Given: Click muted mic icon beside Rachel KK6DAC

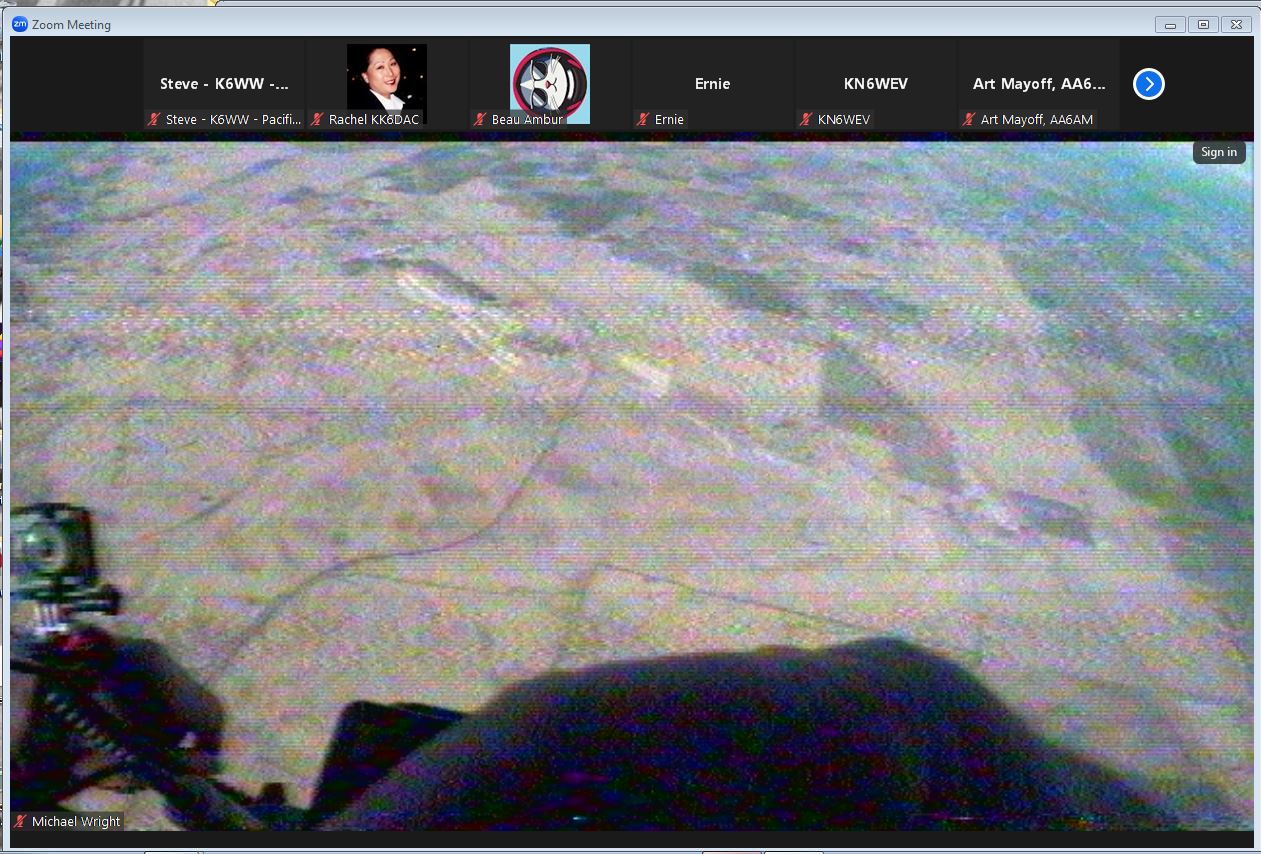Looking at the screenshot, I should (x=317, y=120).
